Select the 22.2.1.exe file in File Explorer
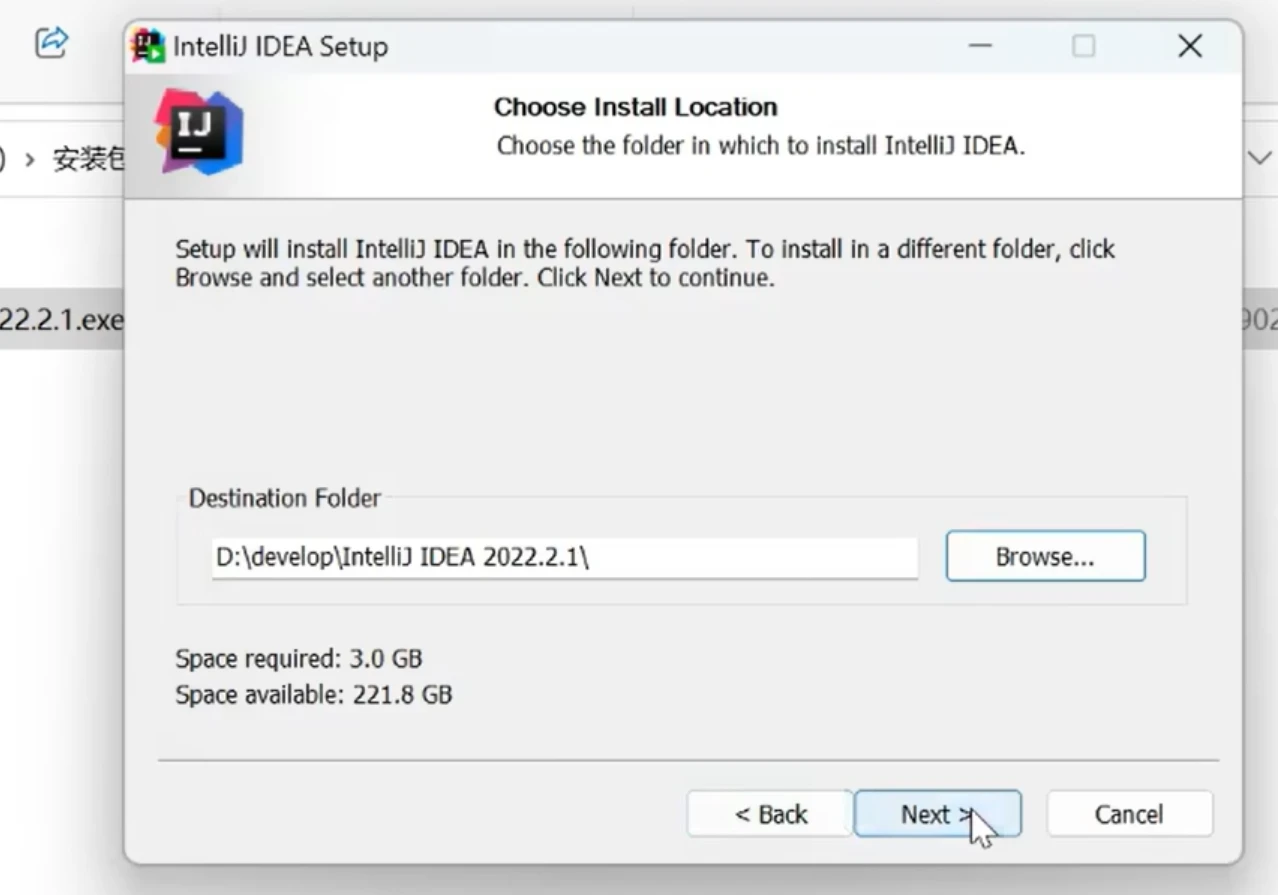1278x895 pixels. click(x=62, y=320)
